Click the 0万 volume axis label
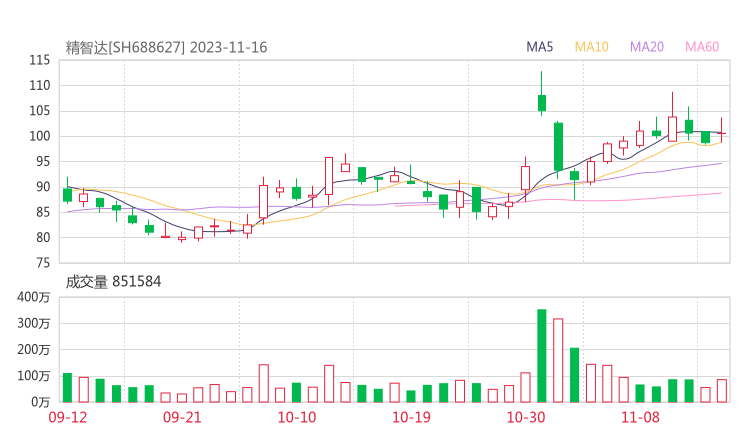The width and height of the screenshot is (740, 440). [x=41, y=402]
